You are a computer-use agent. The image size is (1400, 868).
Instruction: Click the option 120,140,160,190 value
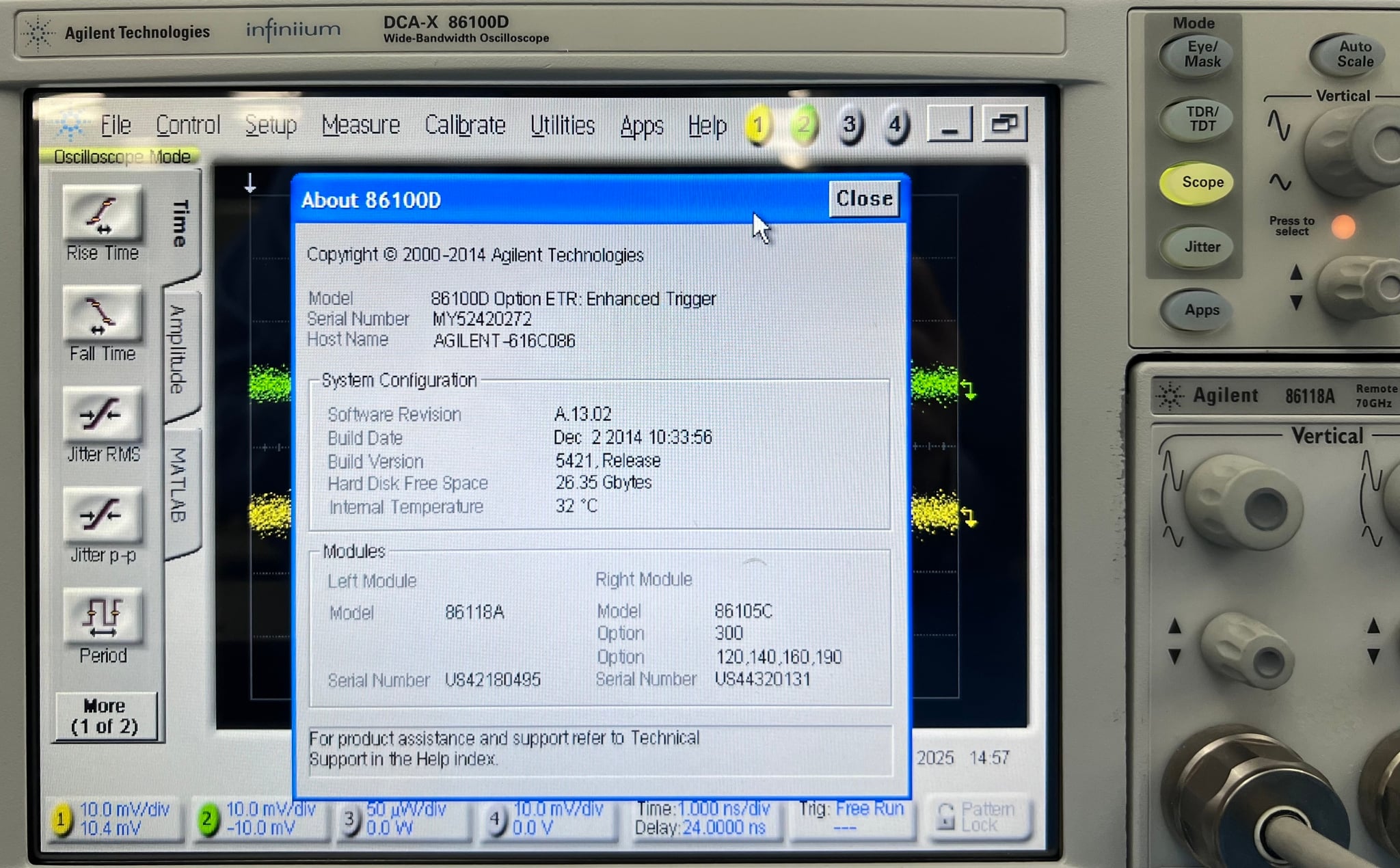click(x=779, y=657)
